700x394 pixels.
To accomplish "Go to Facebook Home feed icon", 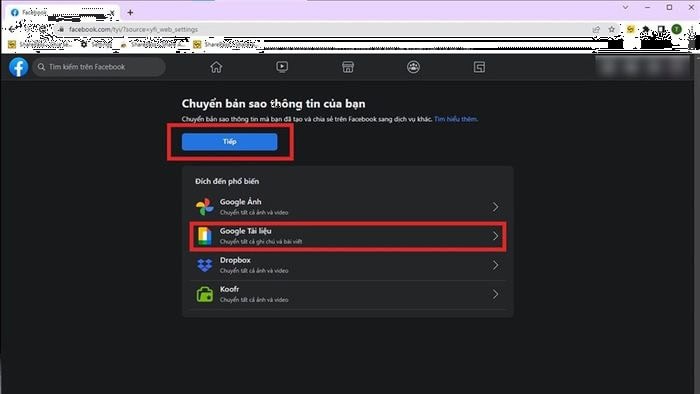I will tap(216, 67).
